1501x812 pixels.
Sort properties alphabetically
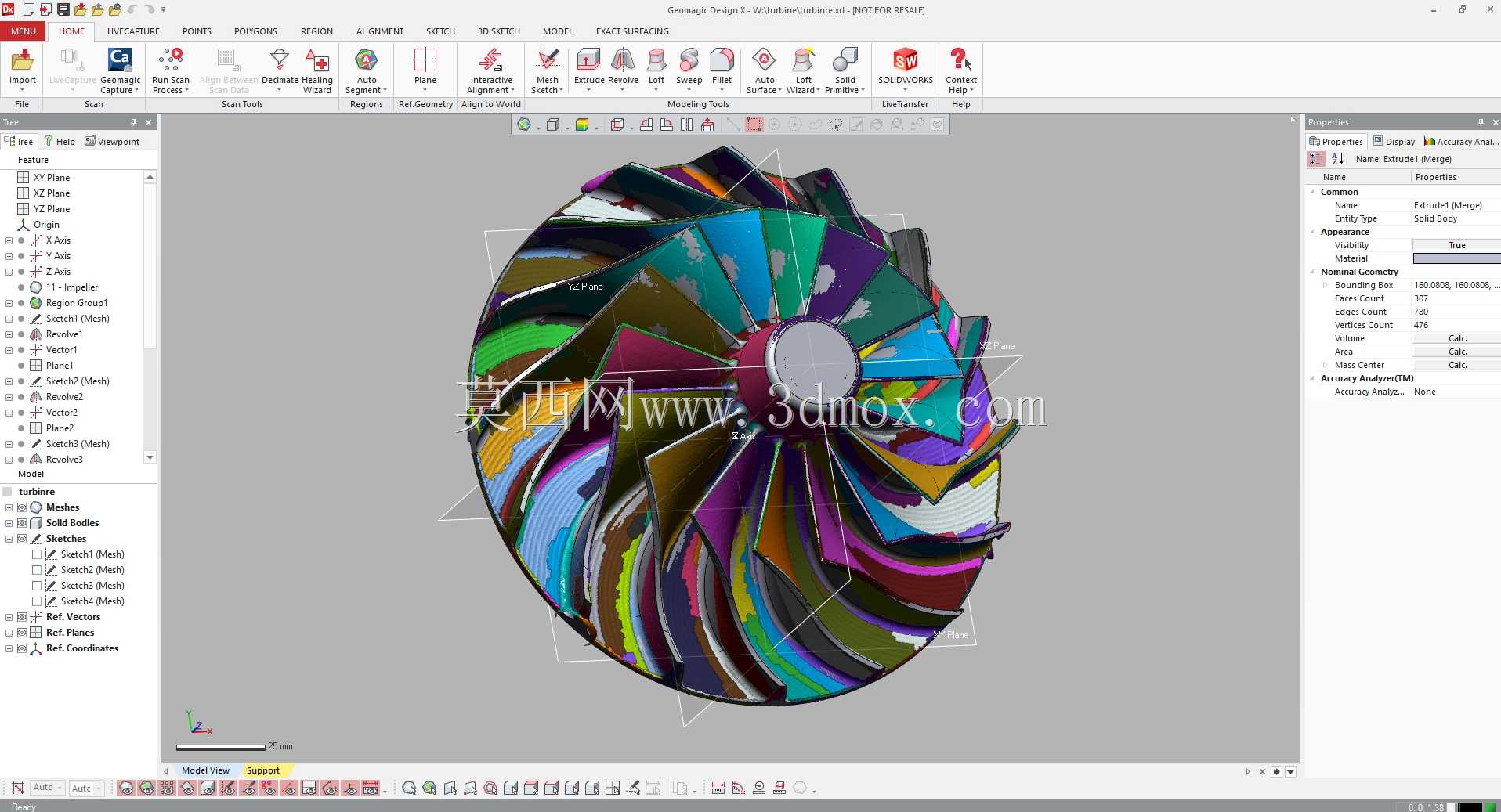1337,159
